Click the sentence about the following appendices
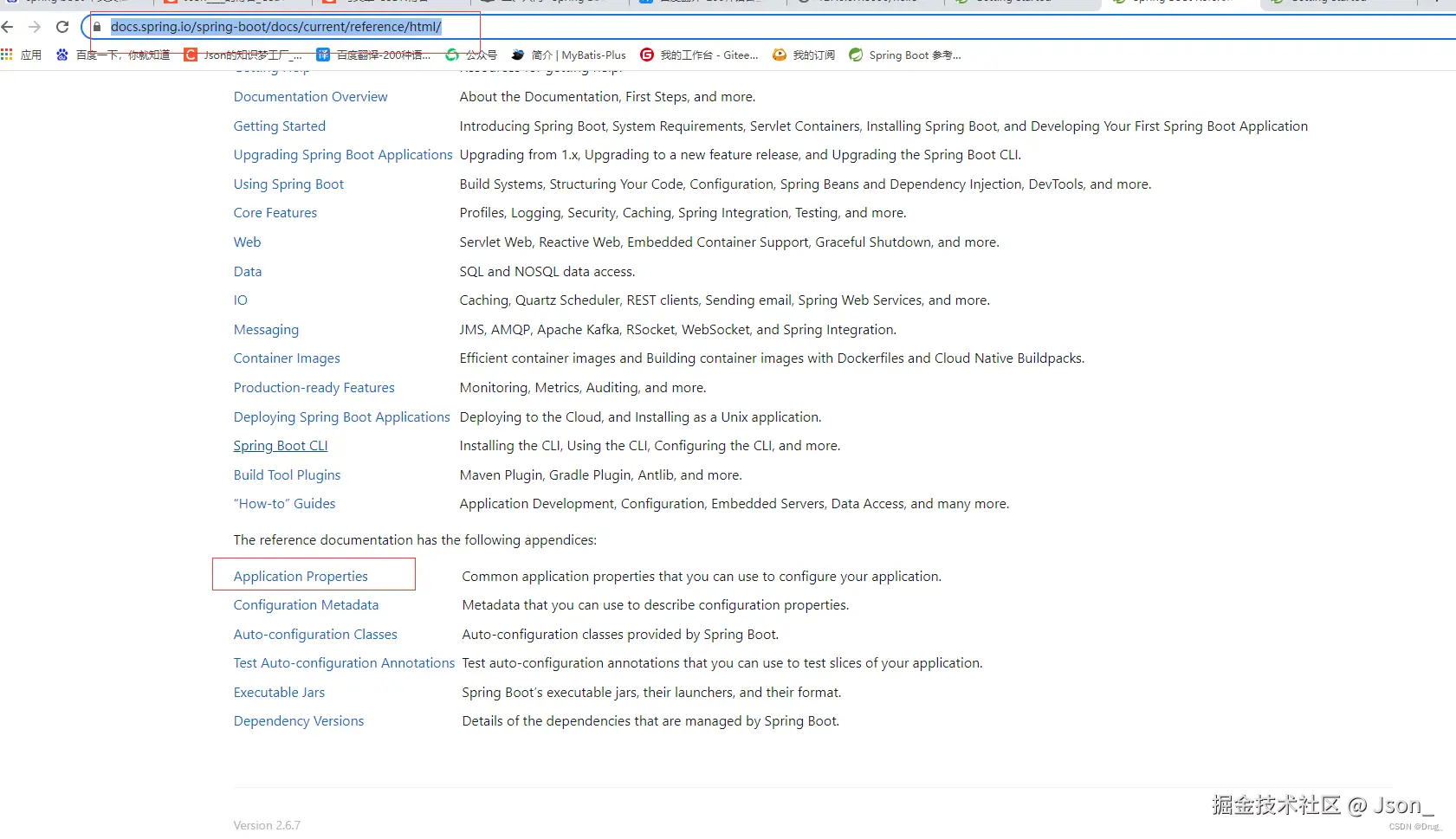Image resolution: width=1456 pixels, height=839 pixels. coord(415,540)
